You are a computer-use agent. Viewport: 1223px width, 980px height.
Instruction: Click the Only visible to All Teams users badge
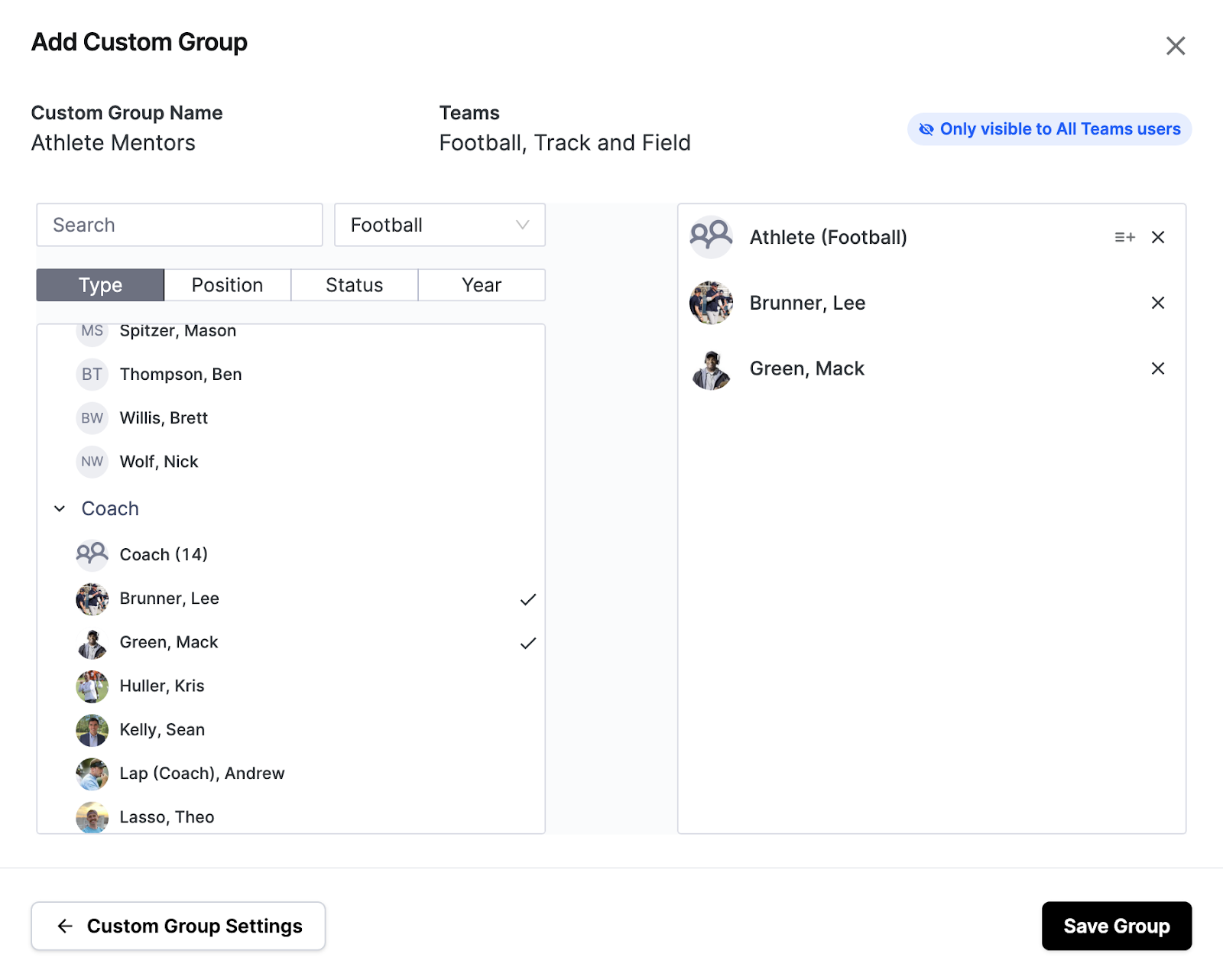[1048, 129]
